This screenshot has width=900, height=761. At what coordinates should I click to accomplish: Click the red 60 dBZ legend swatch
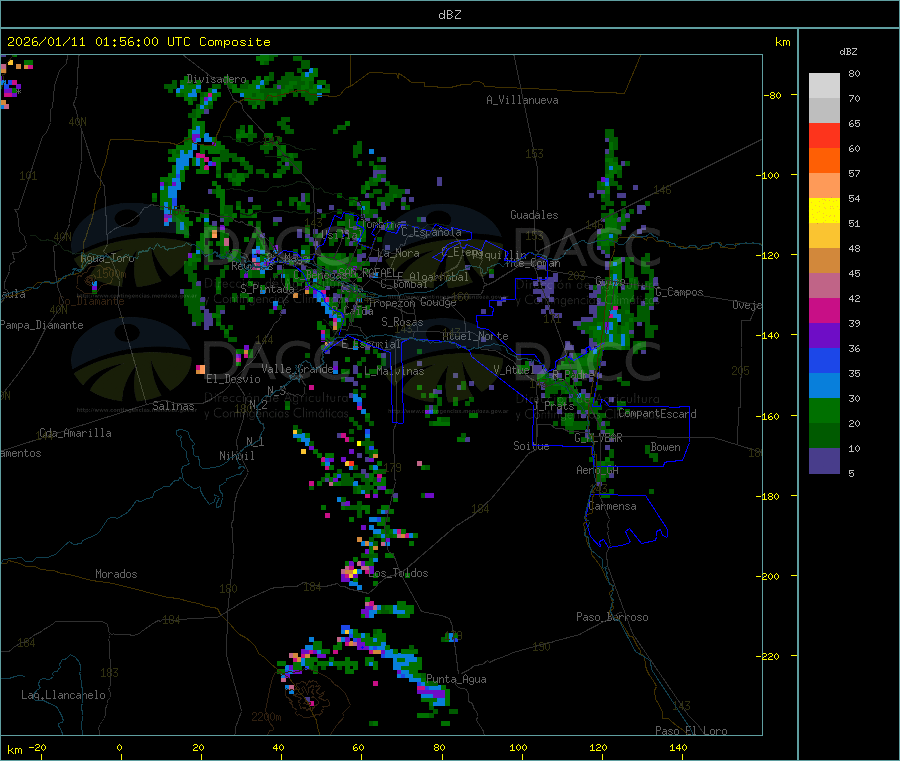(x=824, y=135)
